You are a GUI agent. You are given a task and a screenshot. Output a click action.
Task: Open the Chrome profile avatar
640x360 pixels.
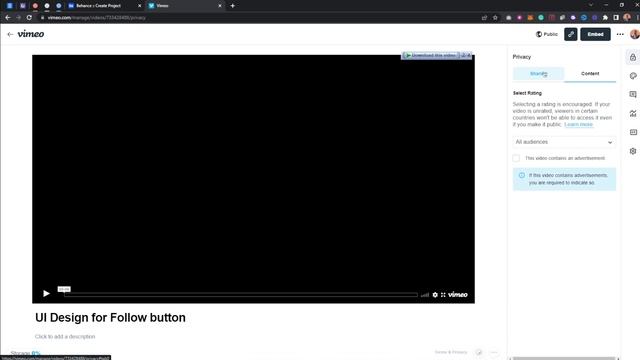click(627, 17)
